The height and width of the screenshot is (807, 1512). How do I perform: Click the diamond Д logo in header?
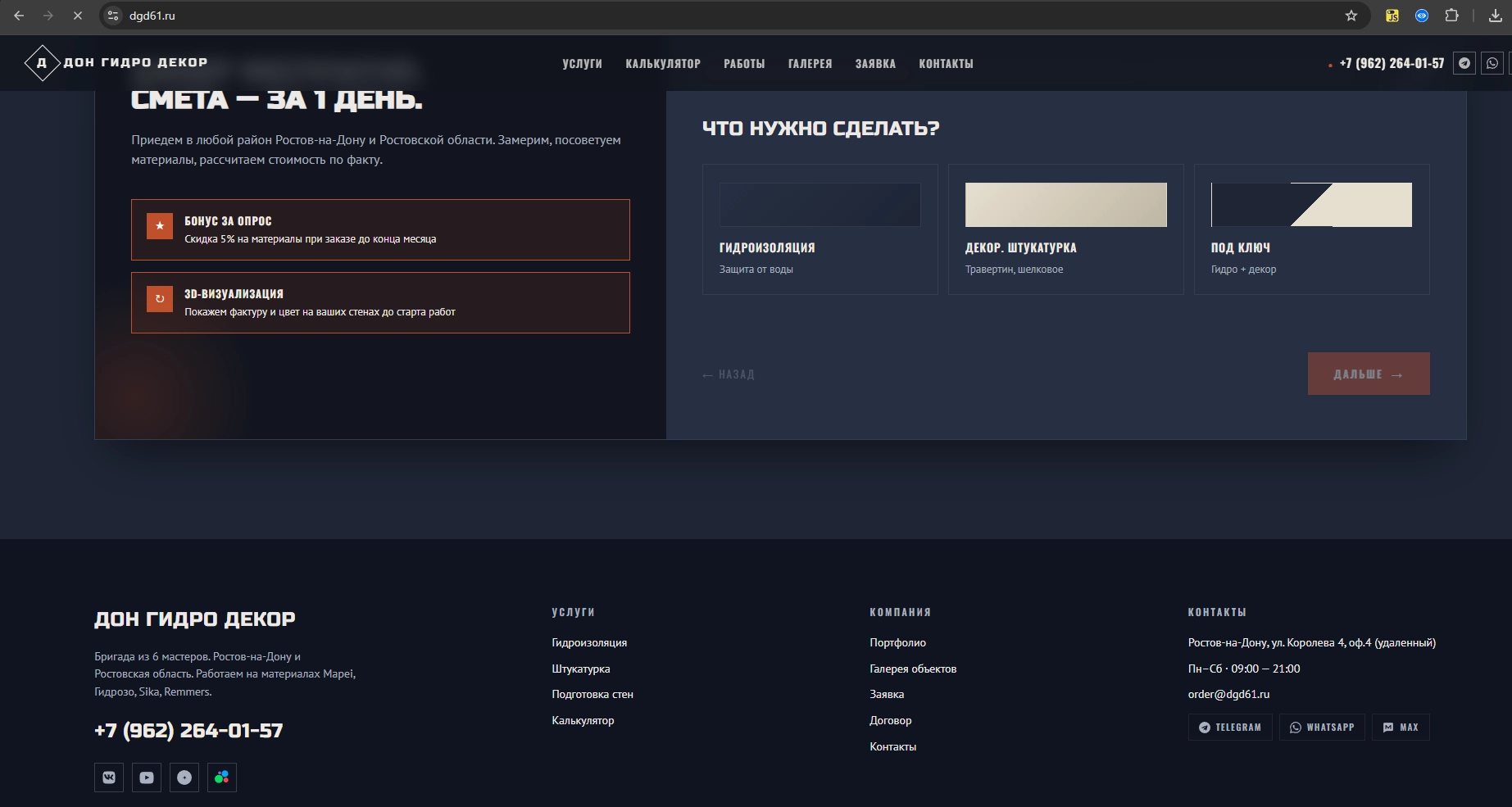click(42, 63)
